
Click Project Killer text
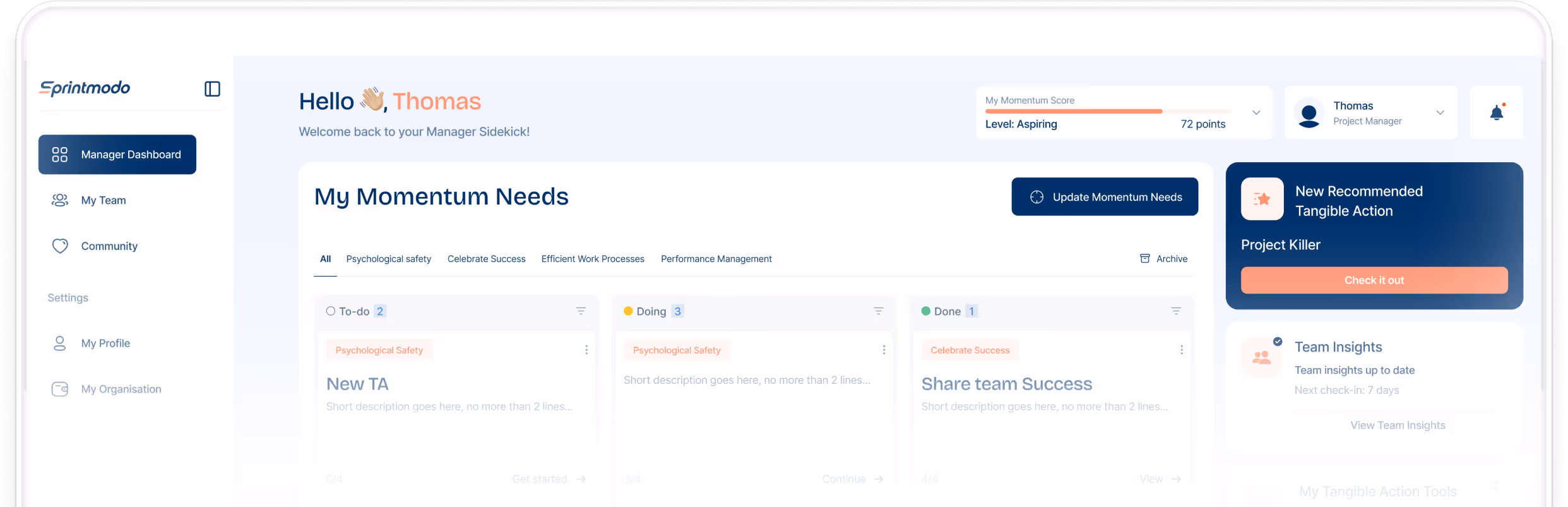[1281, 245]
